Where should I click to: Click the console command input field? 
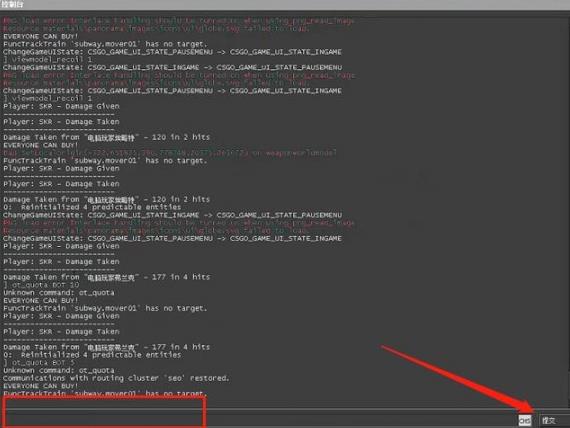pyautogui.click(x=260, y=420)
